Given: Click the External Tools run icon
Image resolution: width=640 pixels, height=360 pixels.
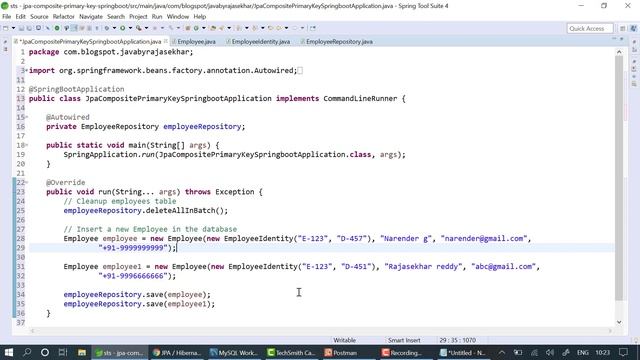Looking at the screenshot, I should coord(139,28).
